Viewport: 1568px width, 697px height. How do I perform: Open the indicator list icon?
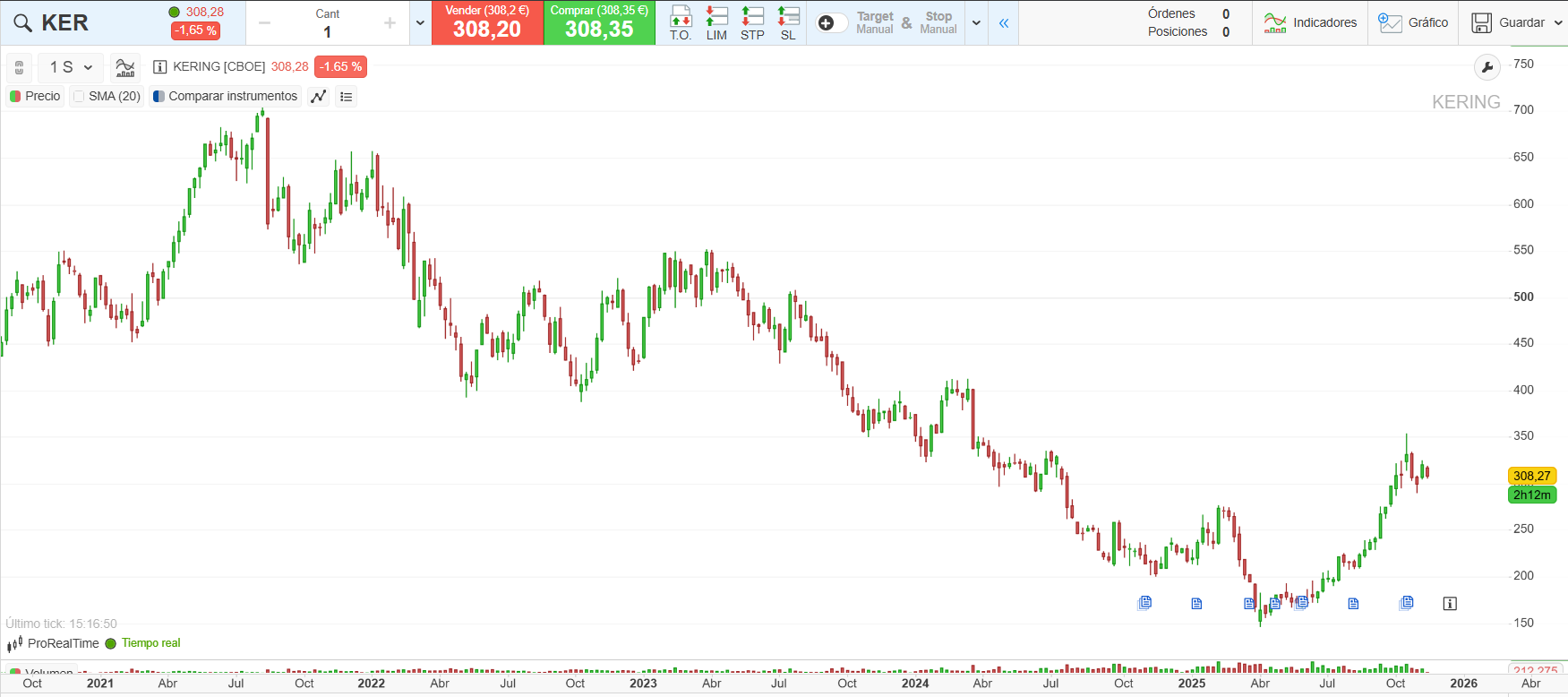coord(347,97)
